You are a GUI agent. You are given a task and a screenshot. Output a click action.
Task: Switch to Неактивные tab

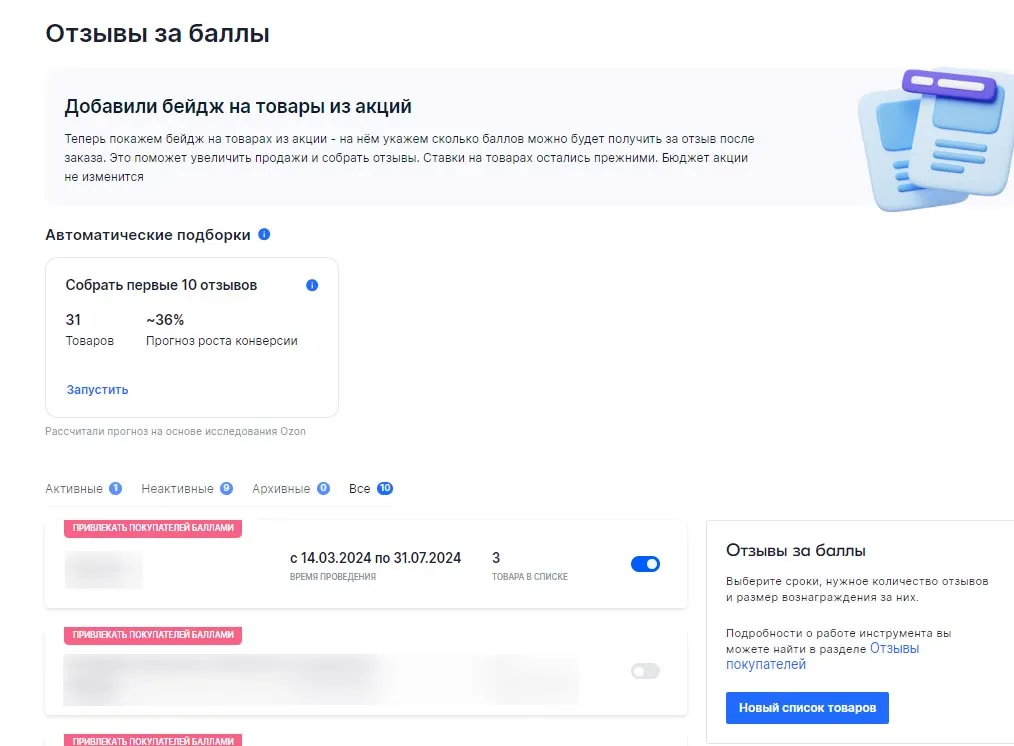[x=187, y=489]
